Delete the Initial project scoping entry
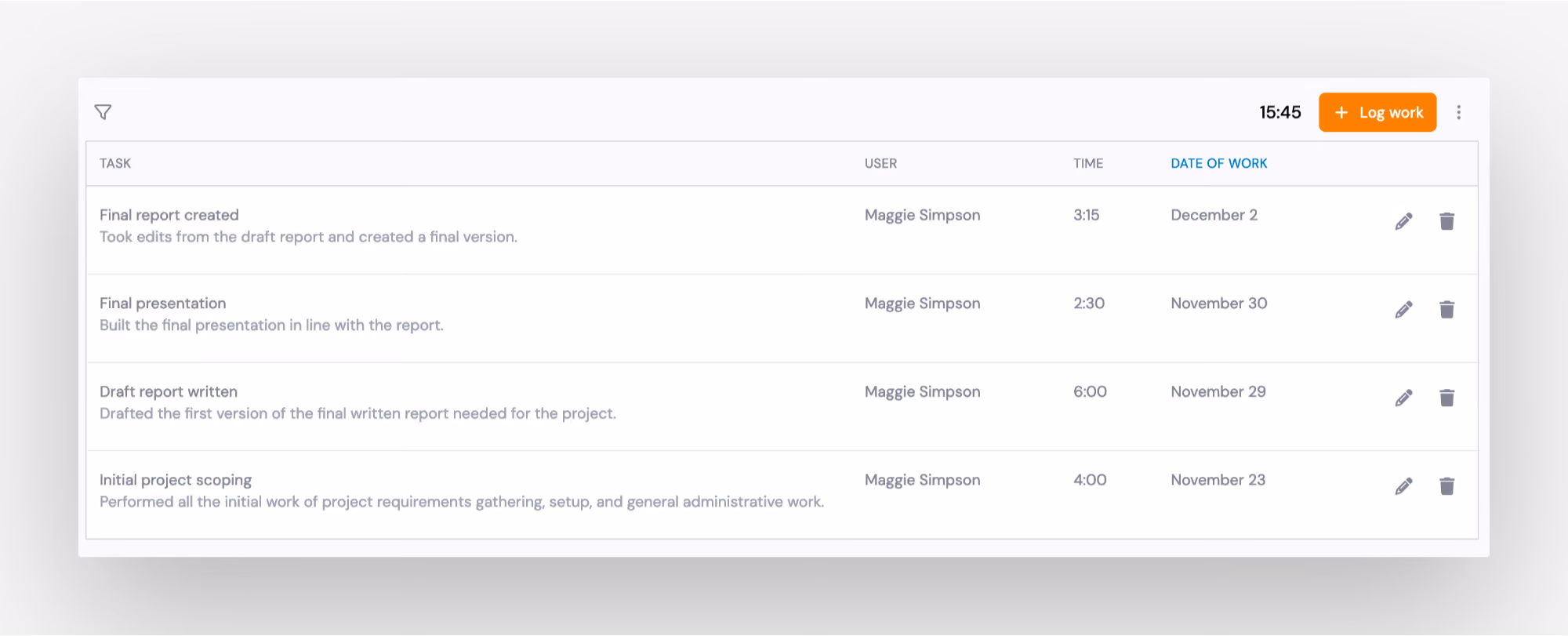This screenshot has width=1568, height=636. click(x=1447, y=486)
